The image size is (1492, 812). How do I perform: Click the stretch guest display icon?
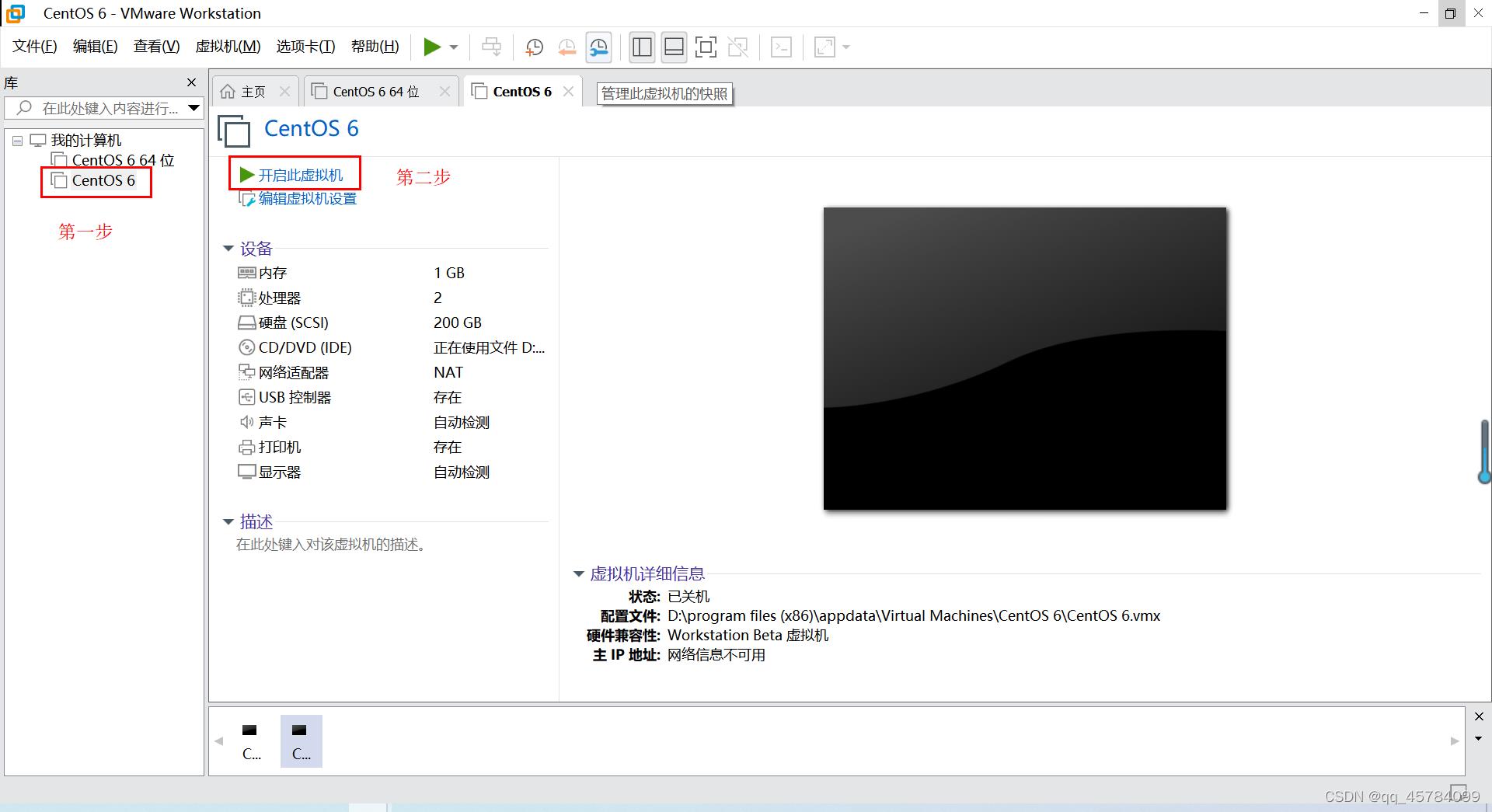pos(824,47)
